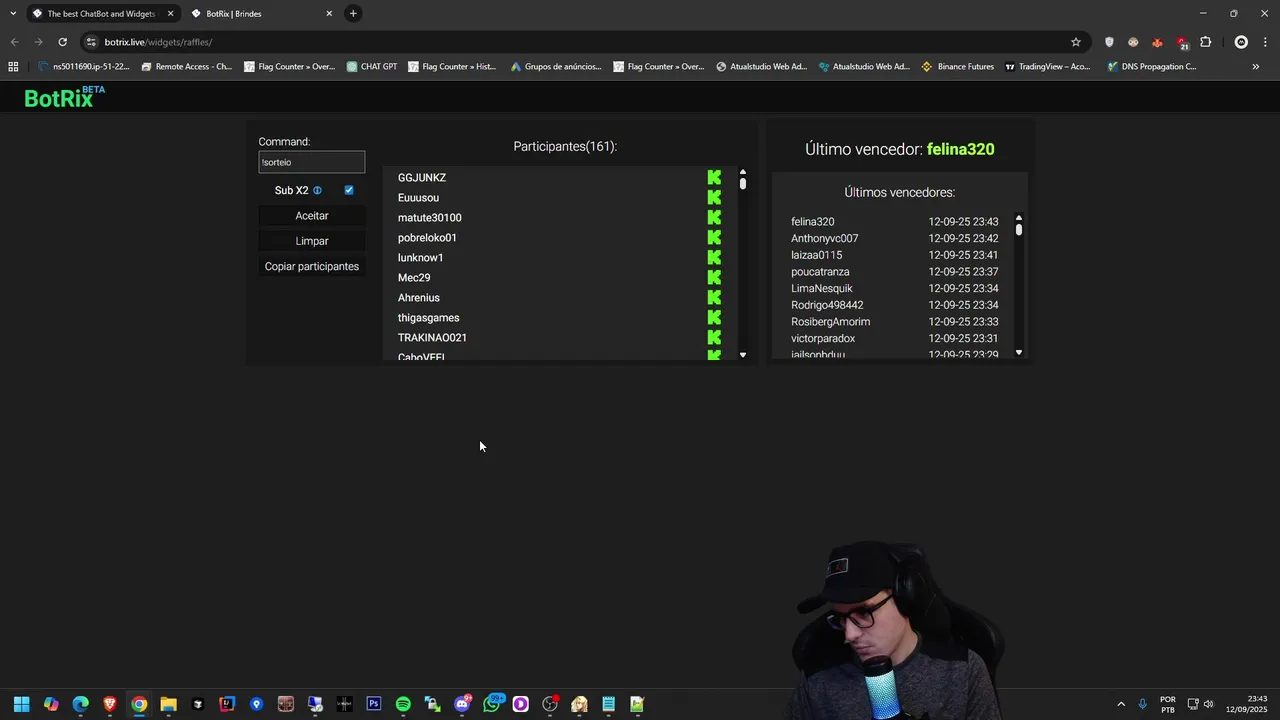Open the POR PTB language indicator

pos(1168,704)
